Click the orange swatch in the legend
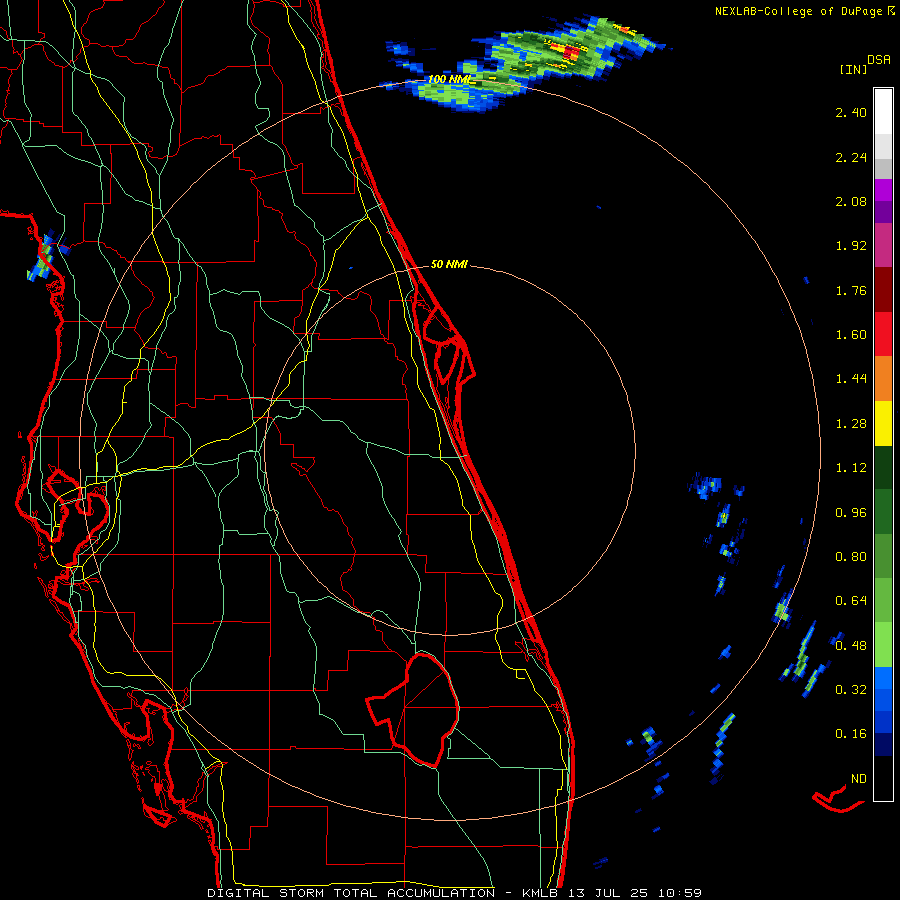 pos(883,379)
